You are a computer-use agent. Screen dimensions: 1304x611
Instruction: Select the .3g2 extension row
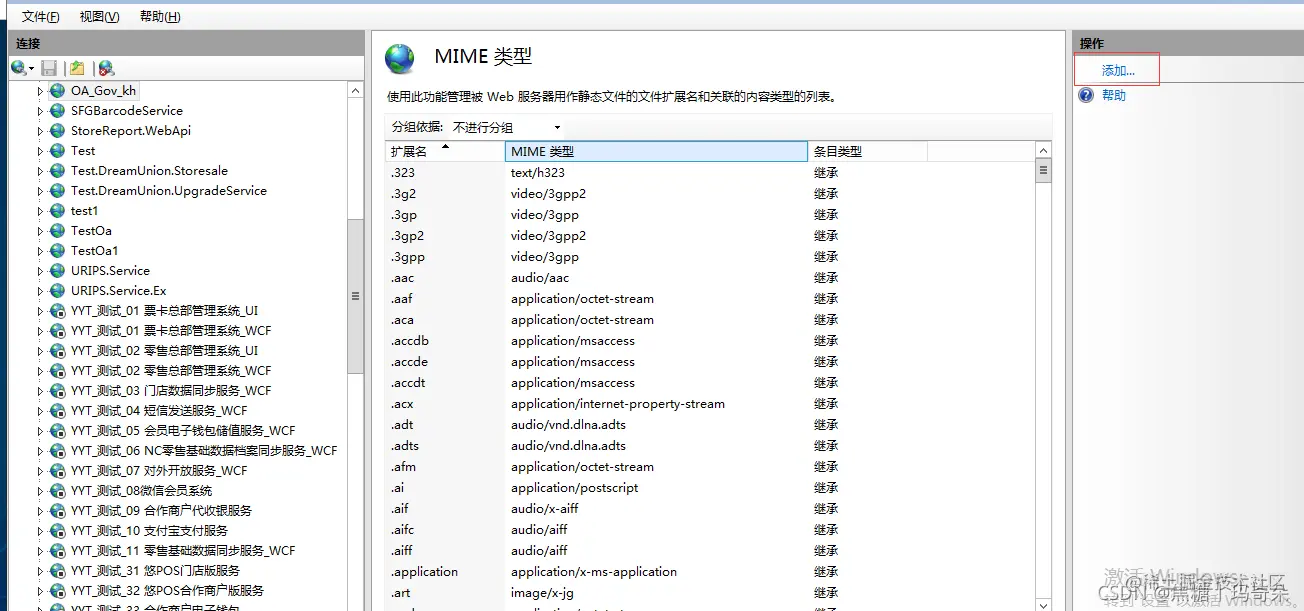tap(711, 193)
